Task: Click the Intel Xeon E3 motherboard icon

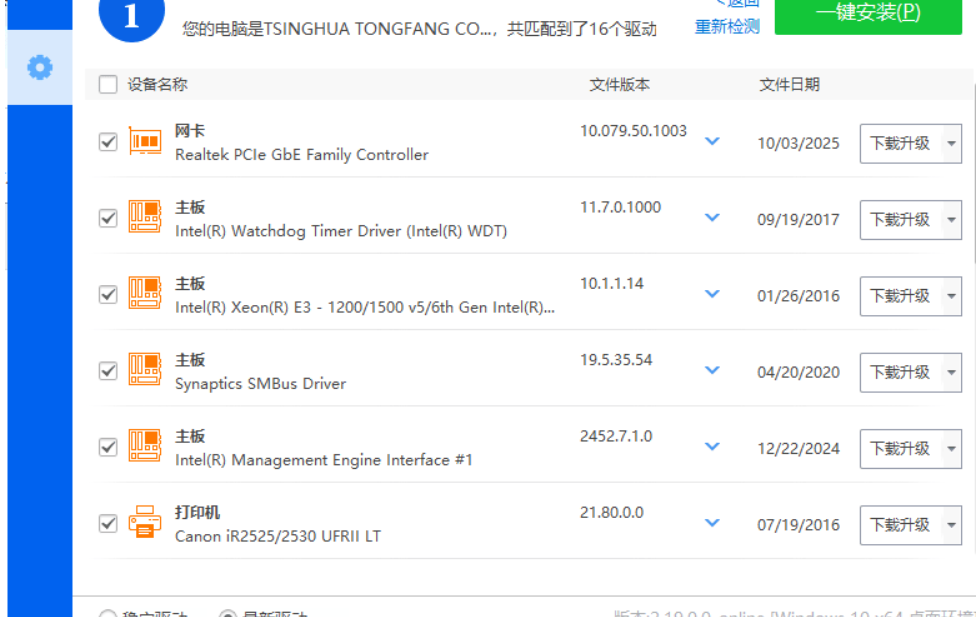Action: coord(144,294)
